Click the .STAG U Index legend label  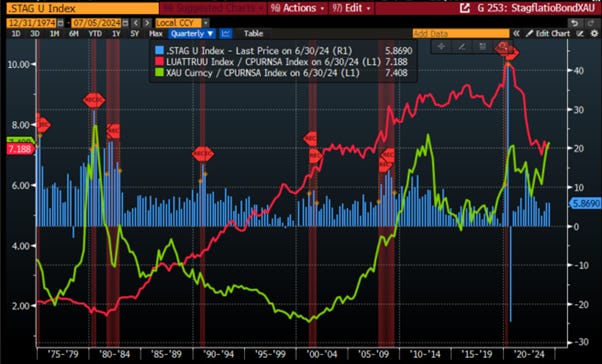click(259, 51)
